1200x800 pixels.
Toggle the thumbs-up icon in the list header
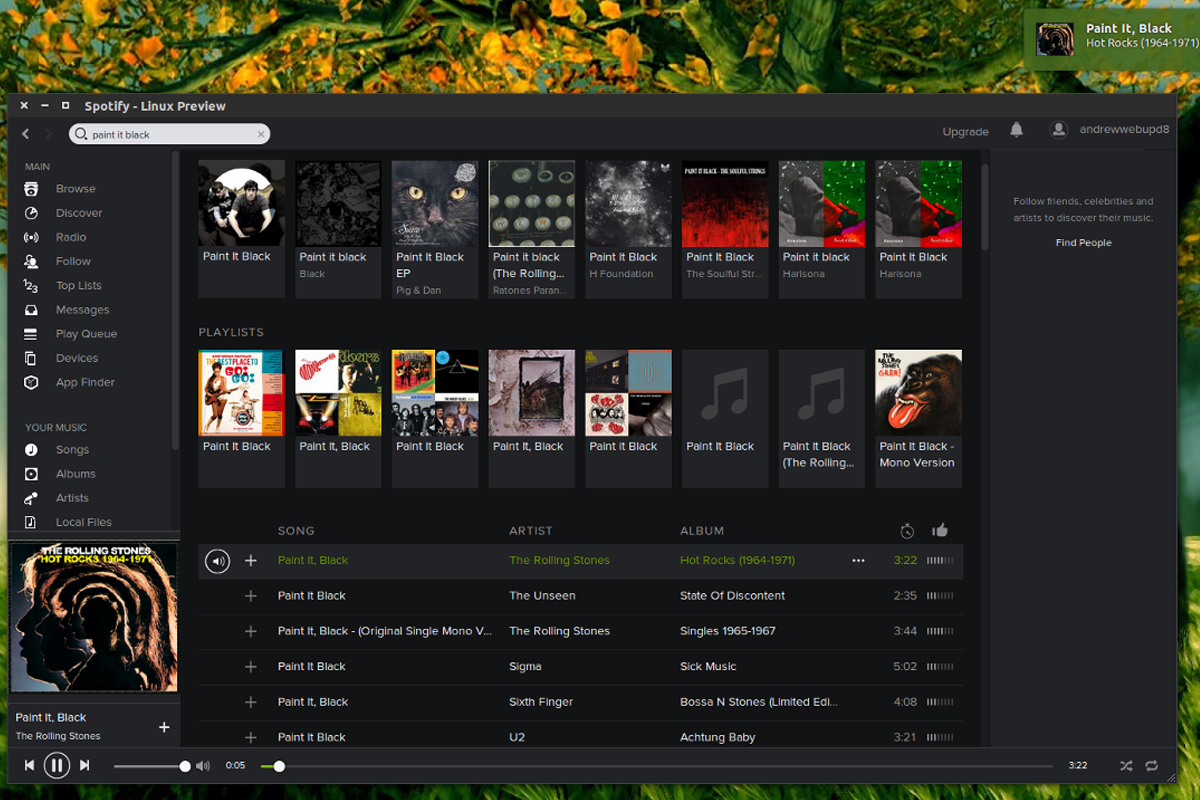(x=939, y=531)
